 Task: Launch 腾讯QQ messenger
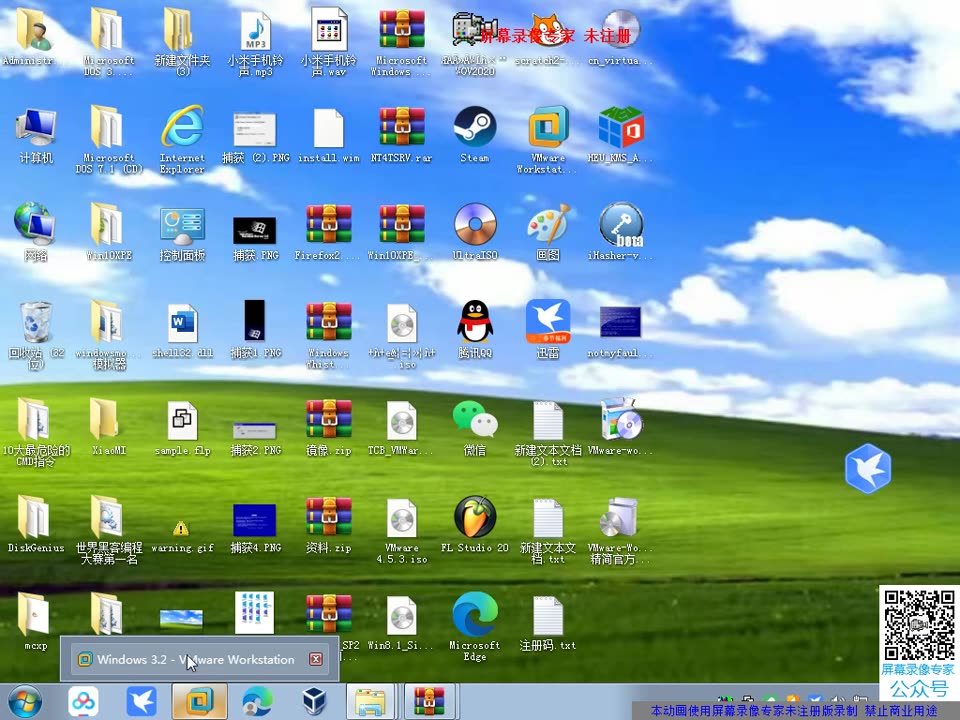coord(474,320)
